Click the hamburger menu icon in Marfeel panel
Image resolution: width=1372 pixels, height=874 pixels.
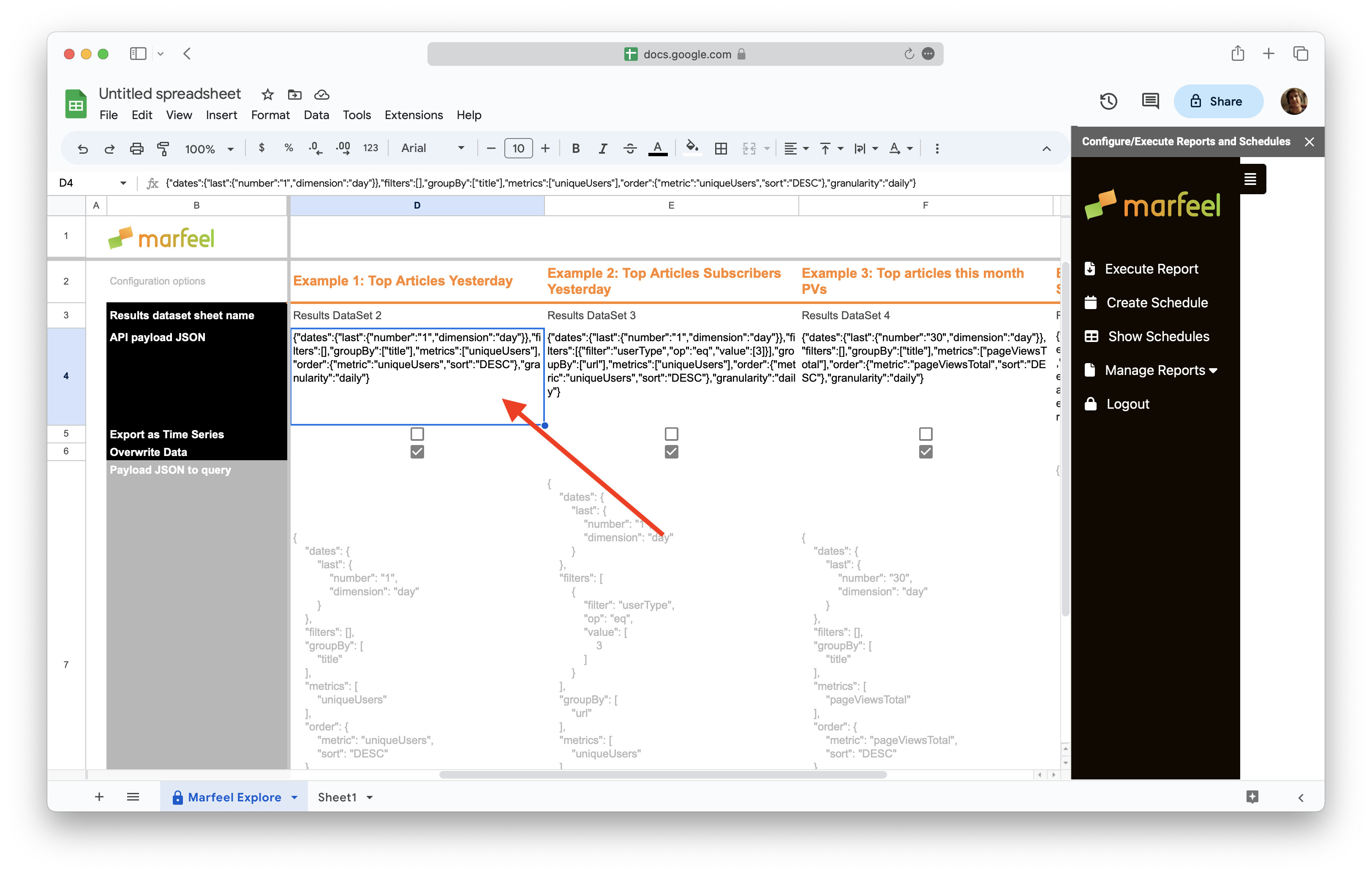coord(1251,179)
